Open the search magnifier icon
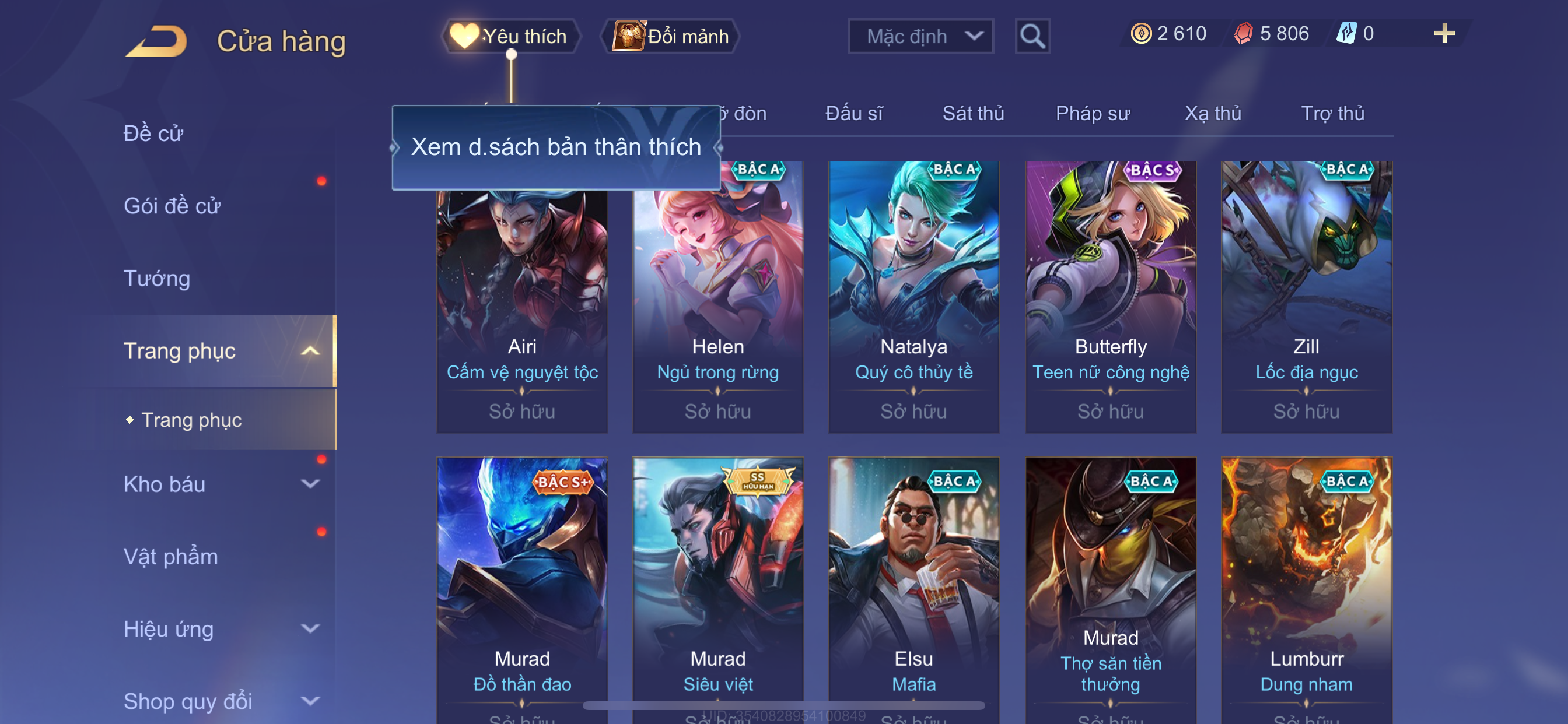This screenshot has width=1568, height=724. pyautogui.click(x=1032, y=37)
